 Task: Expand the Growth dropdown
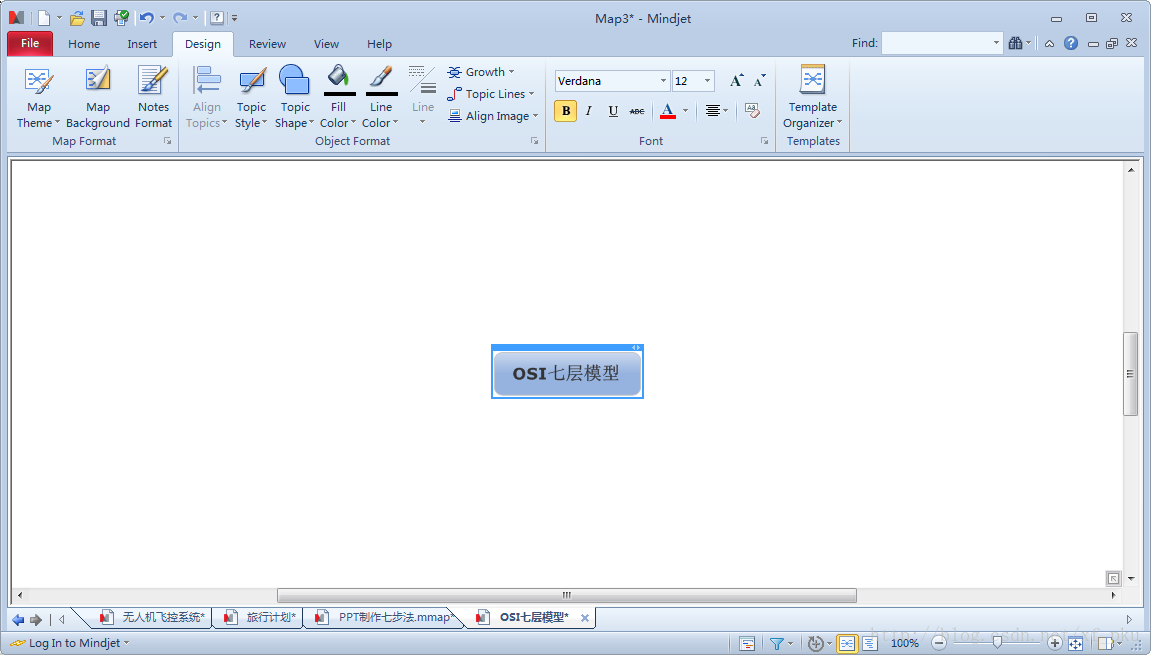click(x=480, y=72)
